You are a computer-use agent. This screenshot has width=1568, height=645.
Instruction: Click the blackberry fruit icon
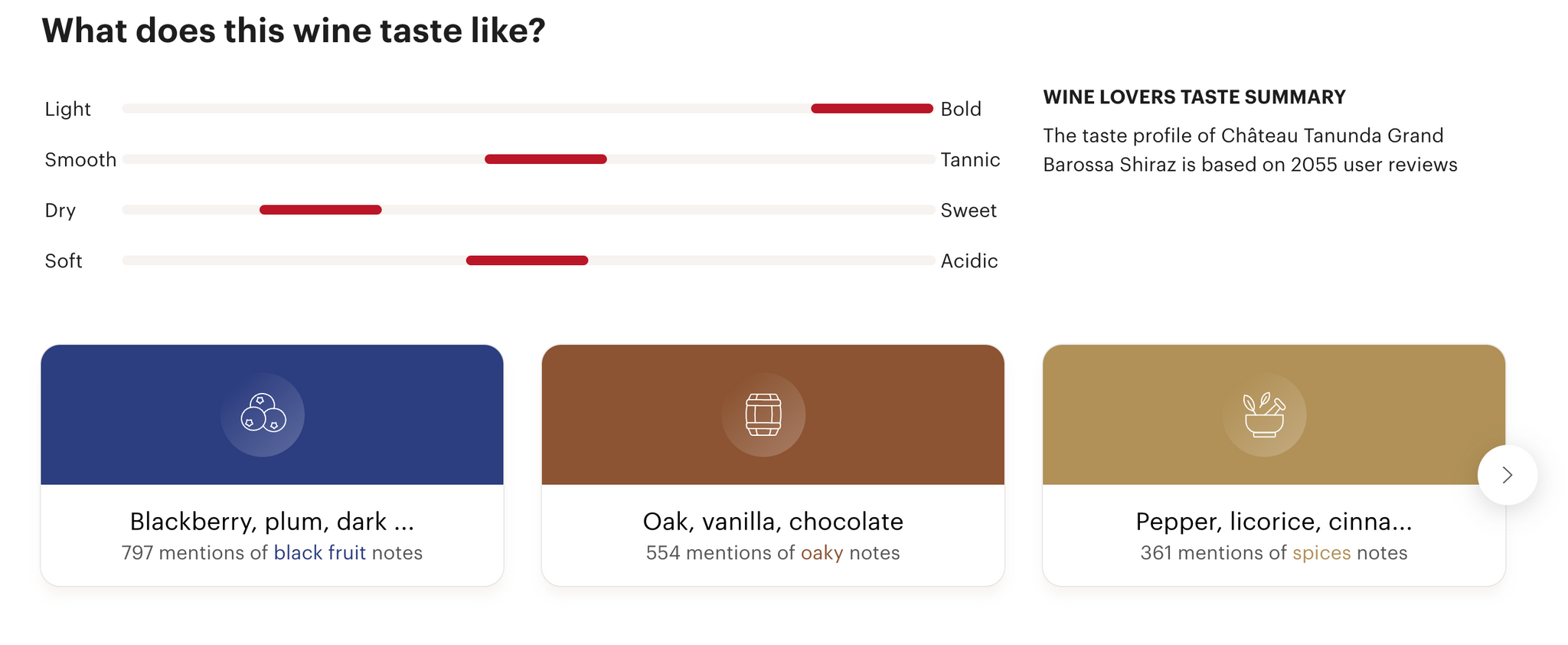[263, 414]
